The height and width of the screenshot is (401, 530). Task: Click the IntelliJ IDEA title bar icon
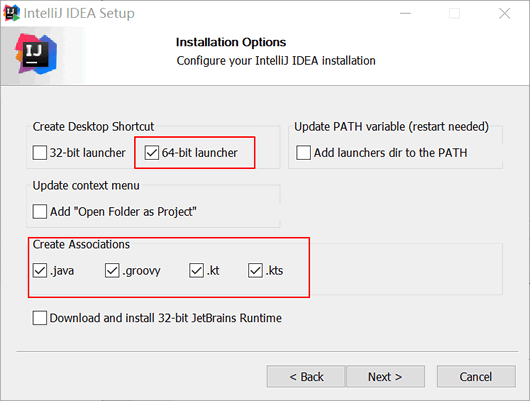pyautogui.click(x=11, y=13)
